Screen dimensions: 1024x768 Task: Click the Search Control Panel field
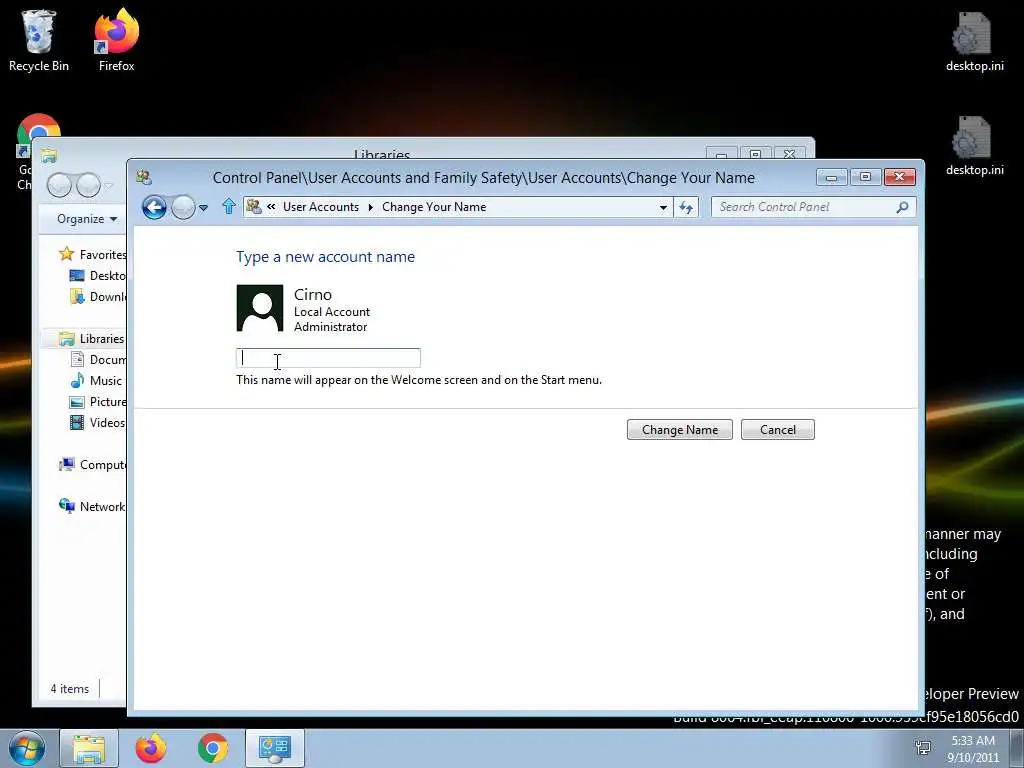click(x=813, y=207)
